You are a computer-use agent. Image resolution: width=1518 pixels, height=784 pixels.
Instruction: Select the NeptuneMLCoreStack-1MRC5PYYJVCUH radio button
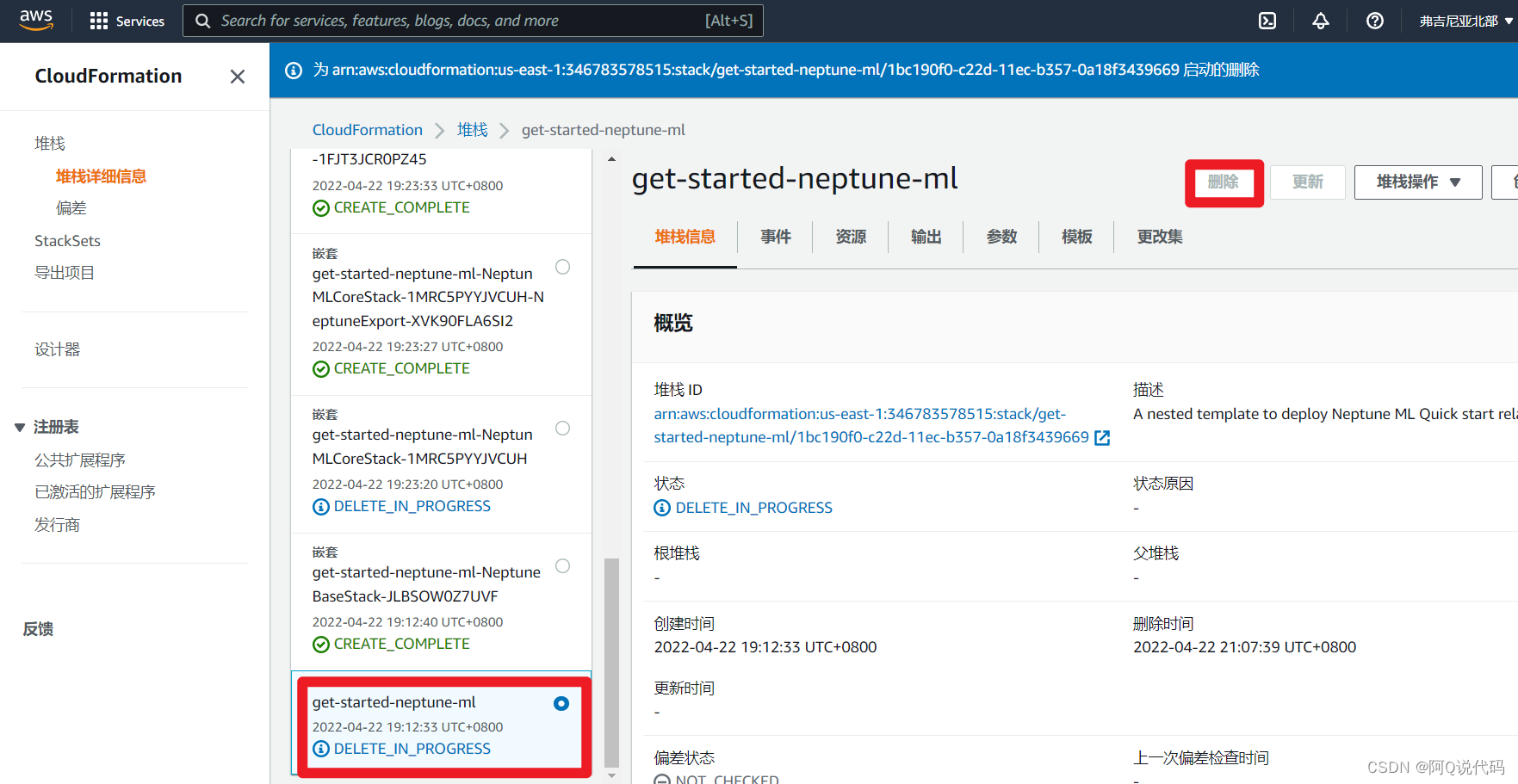(x=562, y=428)
